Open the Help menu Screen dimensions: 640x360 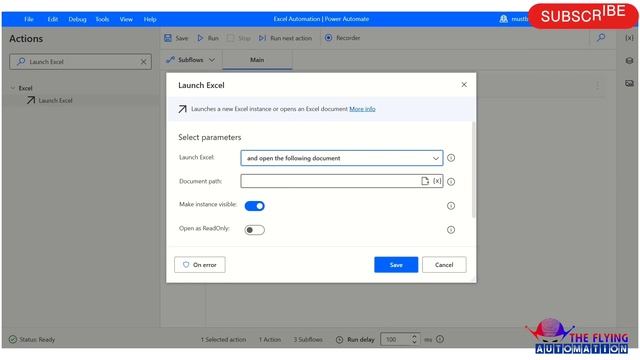coord(150,19)
